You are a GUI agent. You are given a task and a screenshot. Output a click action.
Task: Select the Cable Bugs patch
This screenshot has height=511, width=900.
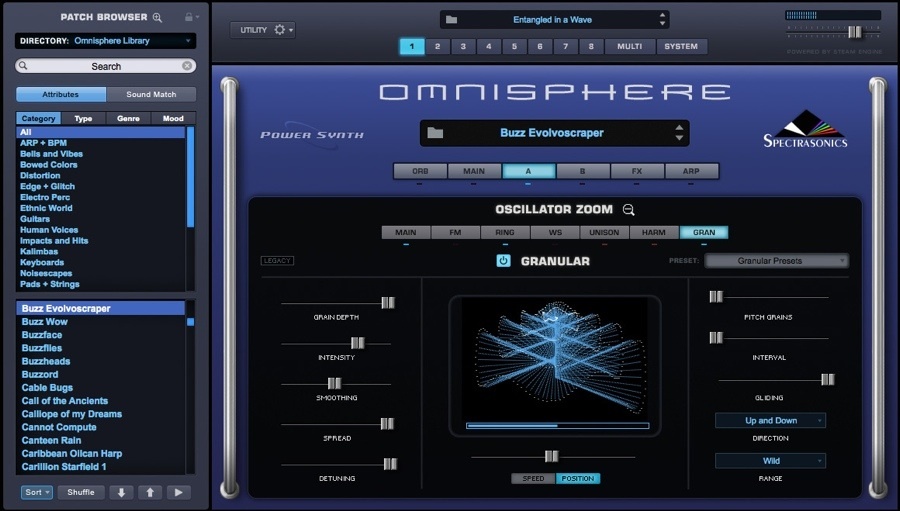47,388
